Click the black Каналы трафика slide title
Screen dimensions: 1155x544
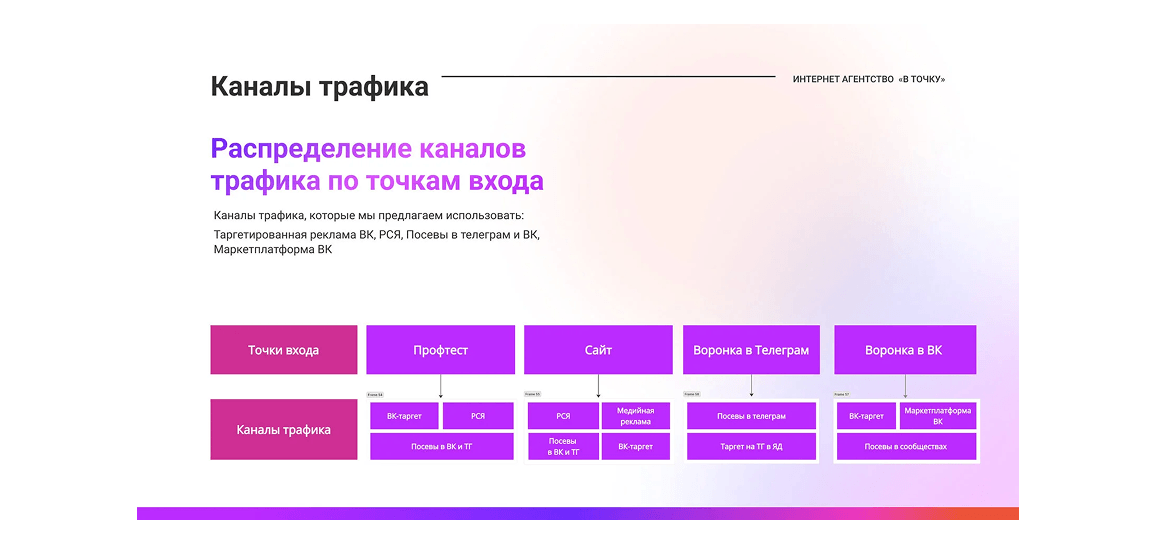[x=320, y=87]
